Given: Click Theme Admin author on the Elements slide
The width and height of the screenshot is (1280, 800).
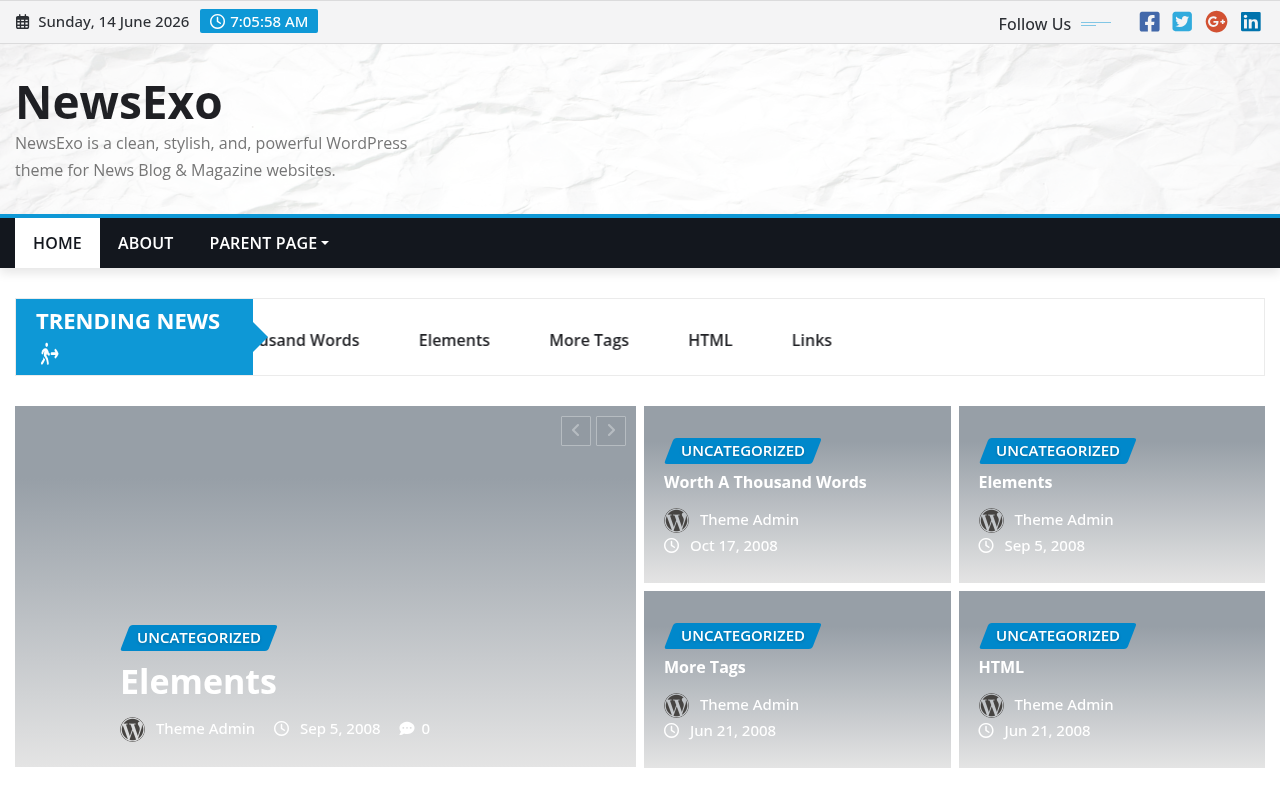Looking at the screenshot, I should (205, 729).
